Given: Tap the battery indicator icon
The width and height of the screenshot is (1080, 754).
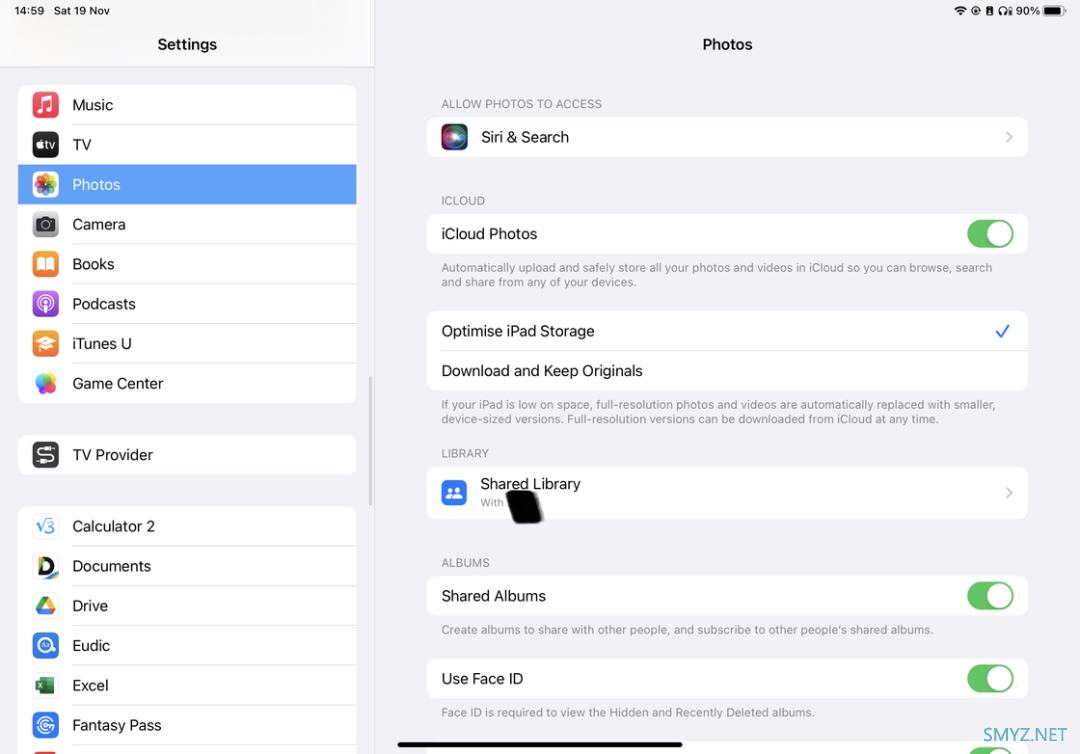Looking at the screenshot, I should 1055,10.
